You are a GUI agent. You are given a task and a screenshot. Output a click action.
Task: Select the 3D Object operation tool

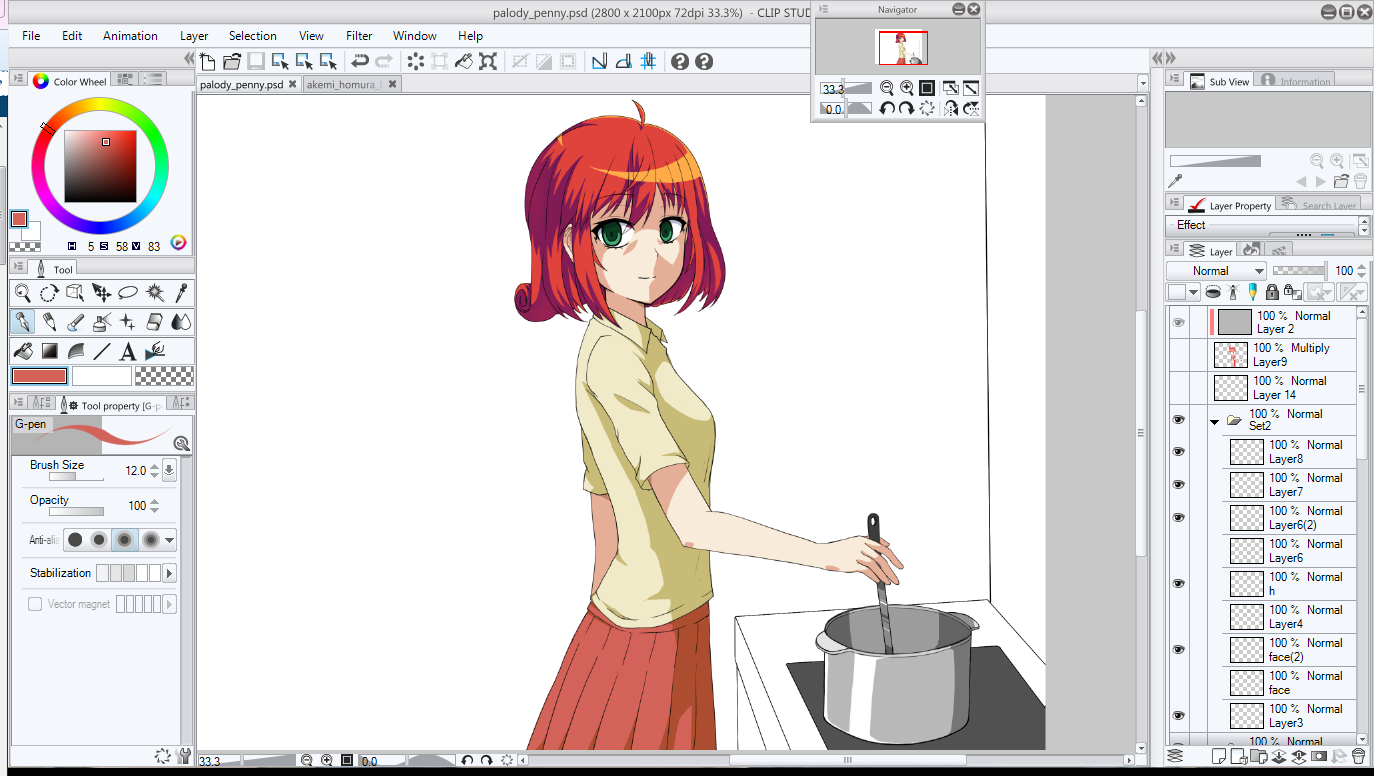75,293
